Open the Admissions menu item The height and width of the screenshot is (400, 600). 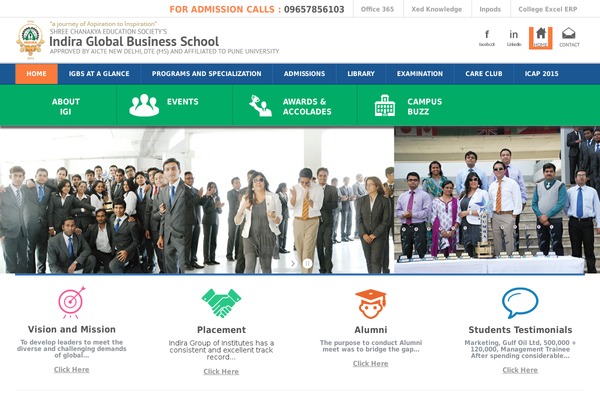click(x=304, y=74)
